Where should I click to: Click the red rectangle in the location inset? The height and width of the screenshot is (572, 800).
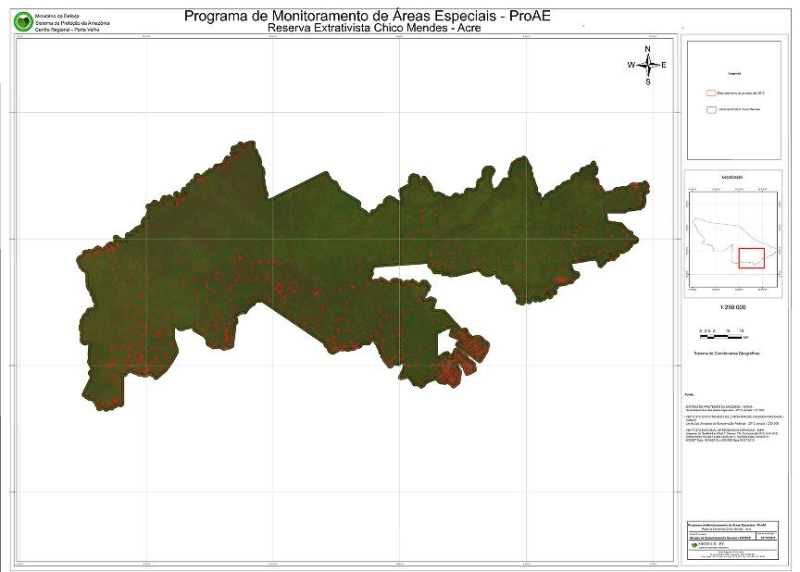[x=751, y=258]
